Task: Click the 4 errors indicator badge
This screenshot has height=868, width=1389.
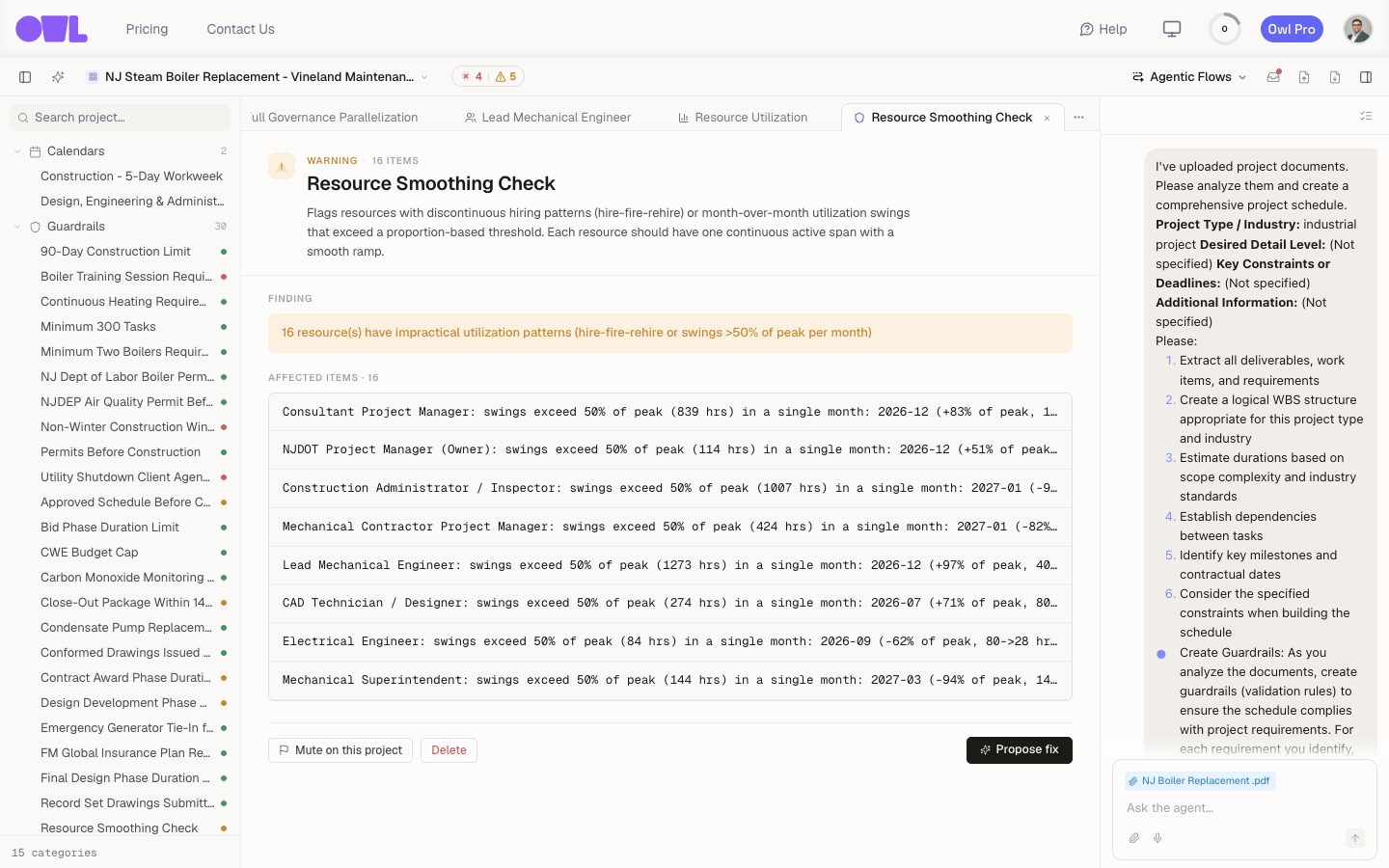Action: tap(473, 77)
